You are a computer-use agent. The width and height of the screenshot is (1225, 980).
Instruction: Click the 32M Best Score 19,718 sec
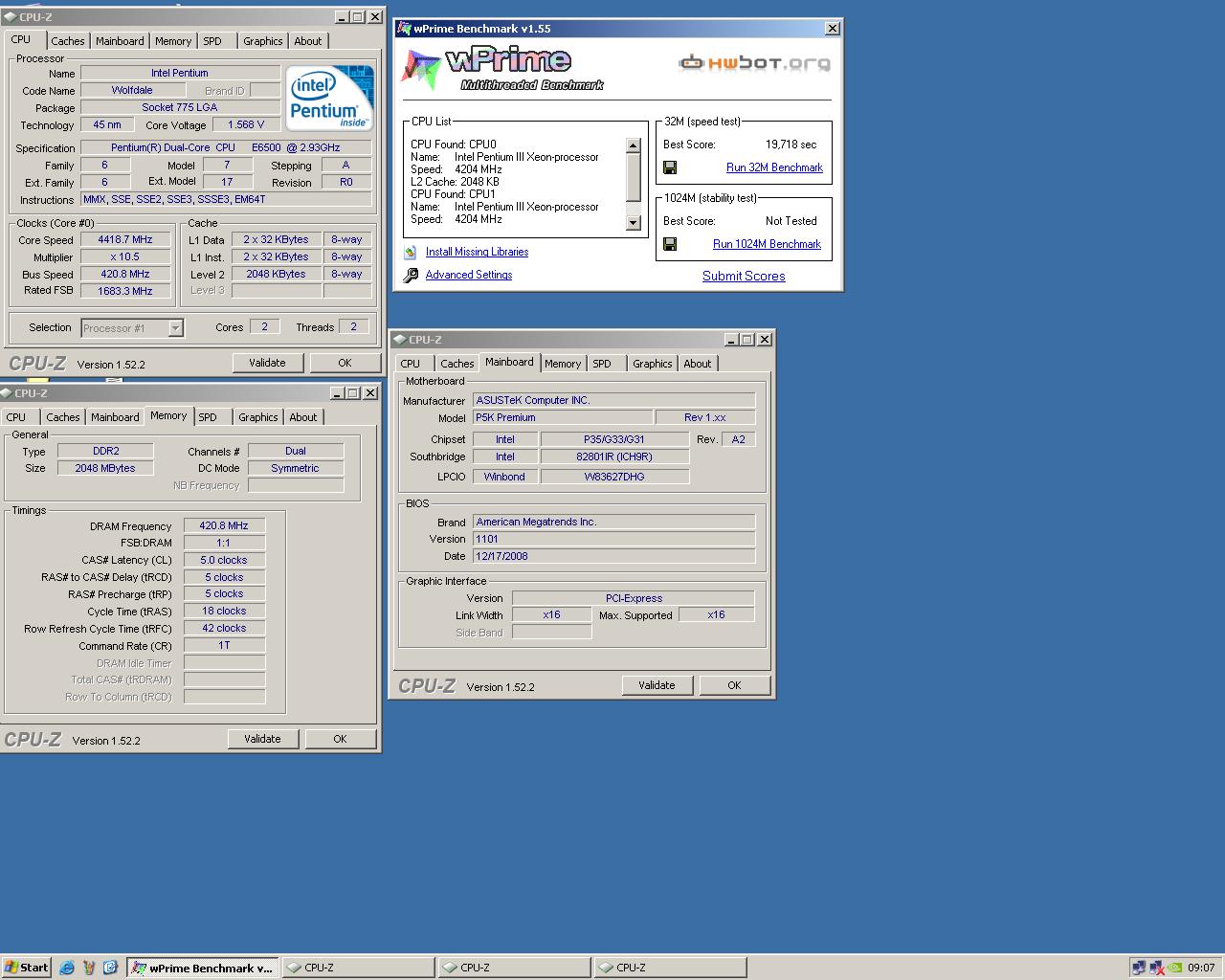791,145
